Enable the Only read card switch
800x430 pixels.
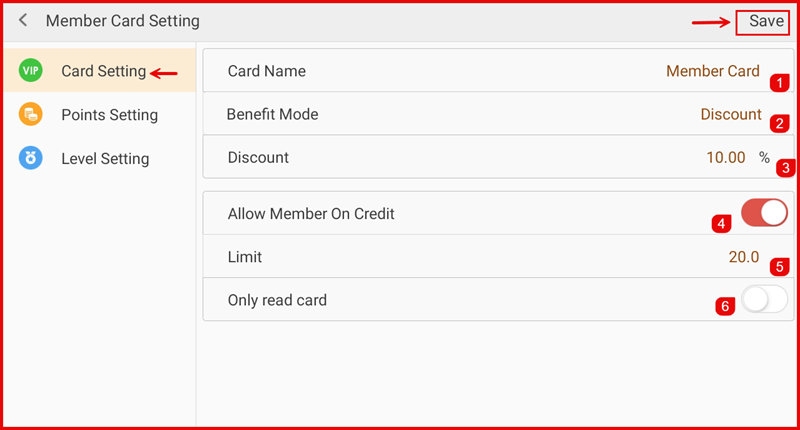[x=764, y=299]
